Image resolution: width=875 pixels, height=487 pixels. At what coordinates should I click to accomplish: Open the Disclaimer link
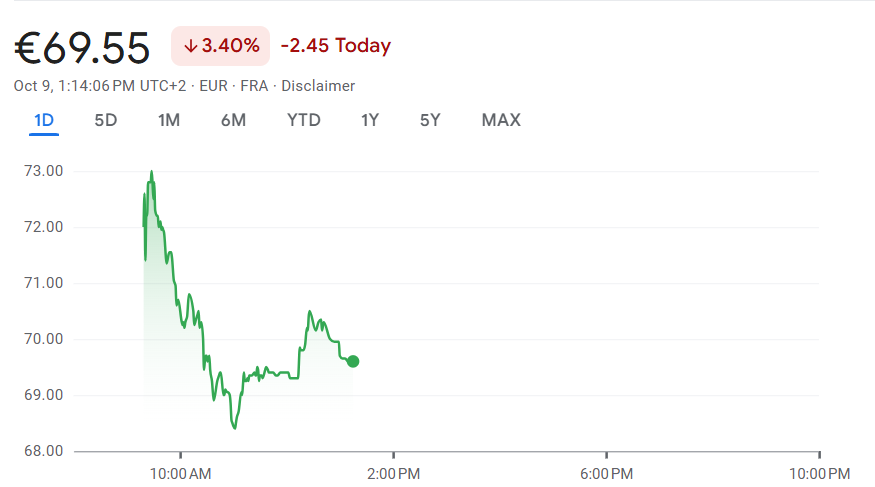[x=318, y=86]
